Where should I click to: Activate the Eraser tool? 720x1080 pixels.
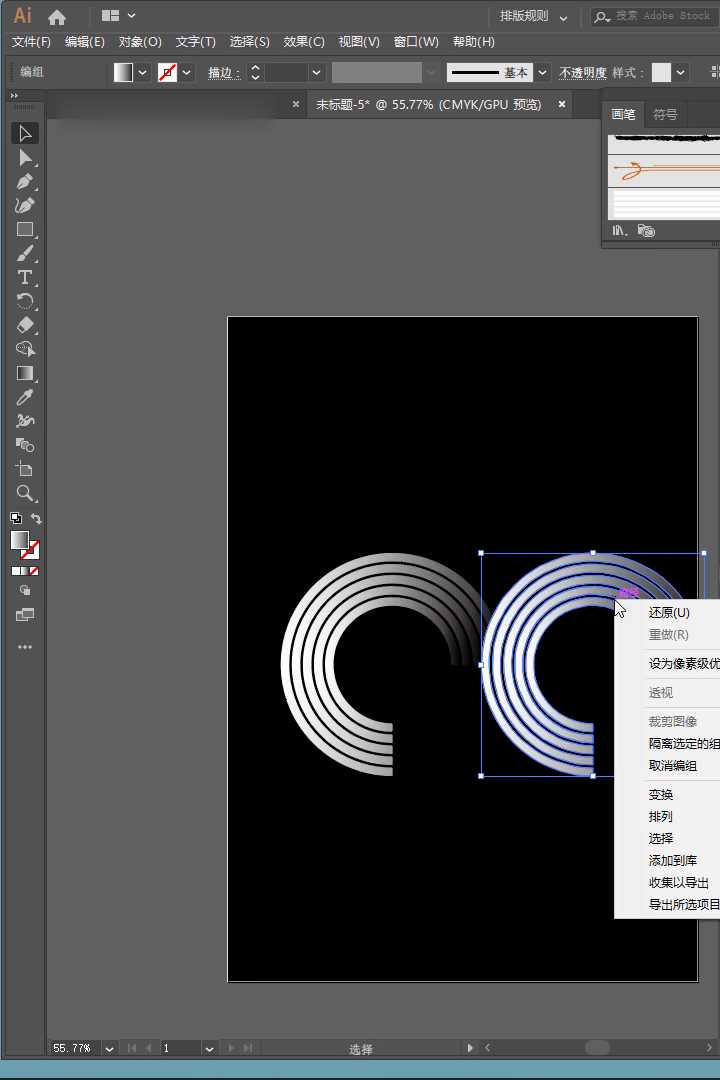(25, 325)
